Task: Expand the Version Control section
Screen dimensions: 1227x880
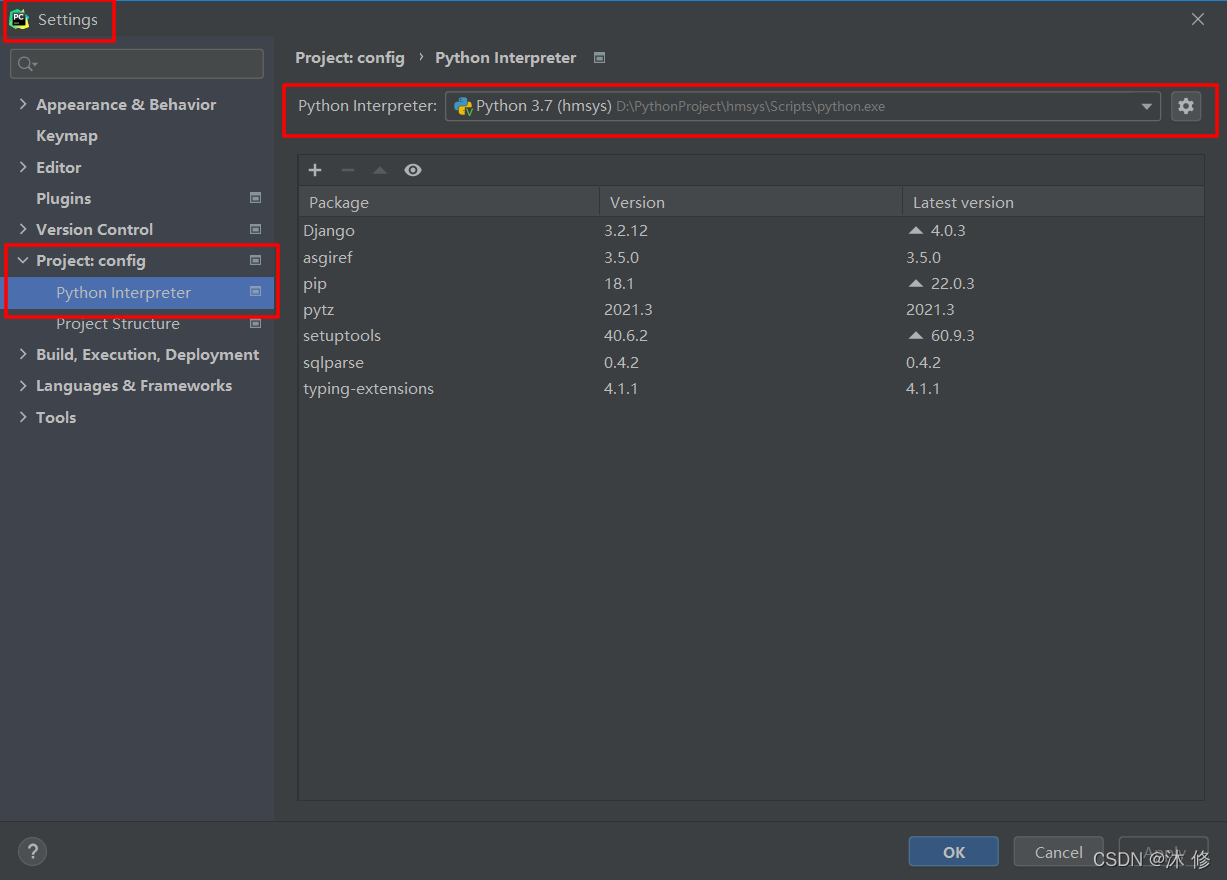Action: click(23, 229)
